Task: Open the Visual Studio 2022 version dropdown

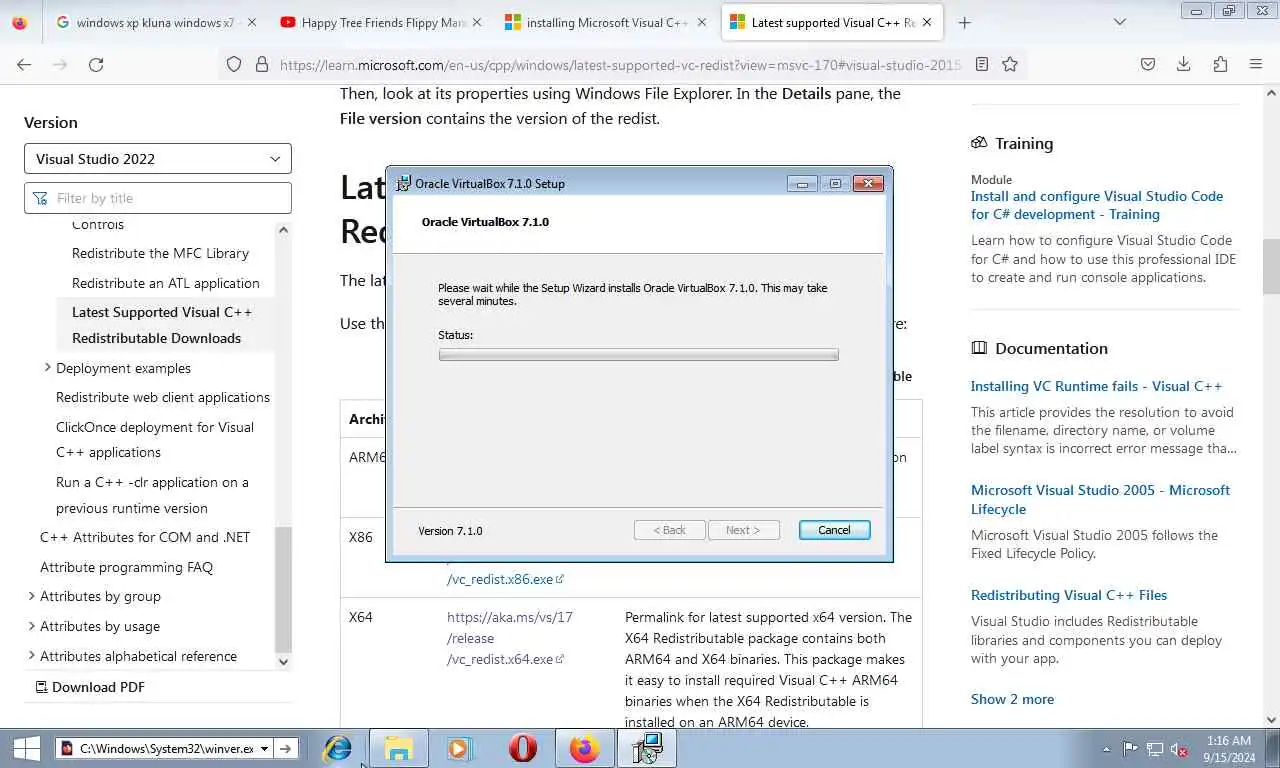Action: (x=158, y=159)
